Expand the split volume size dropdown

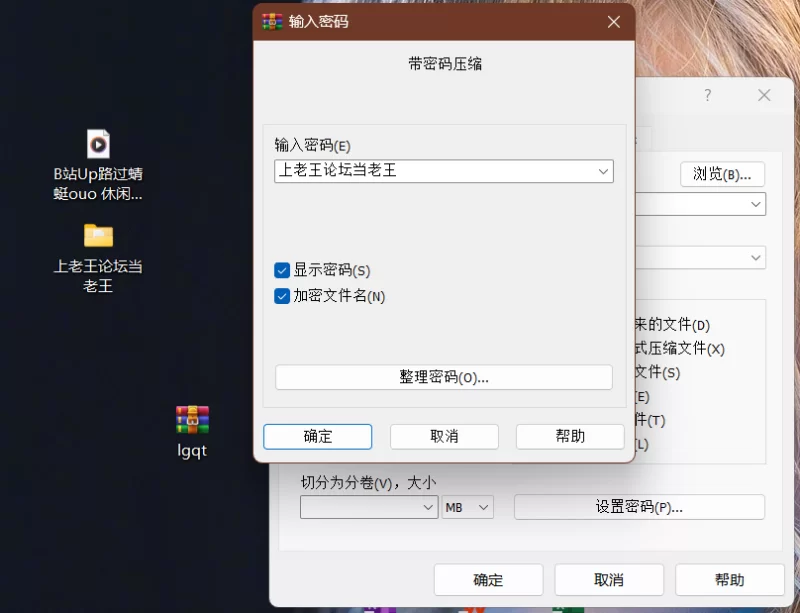pyautogui.click(x=428, y=507)
